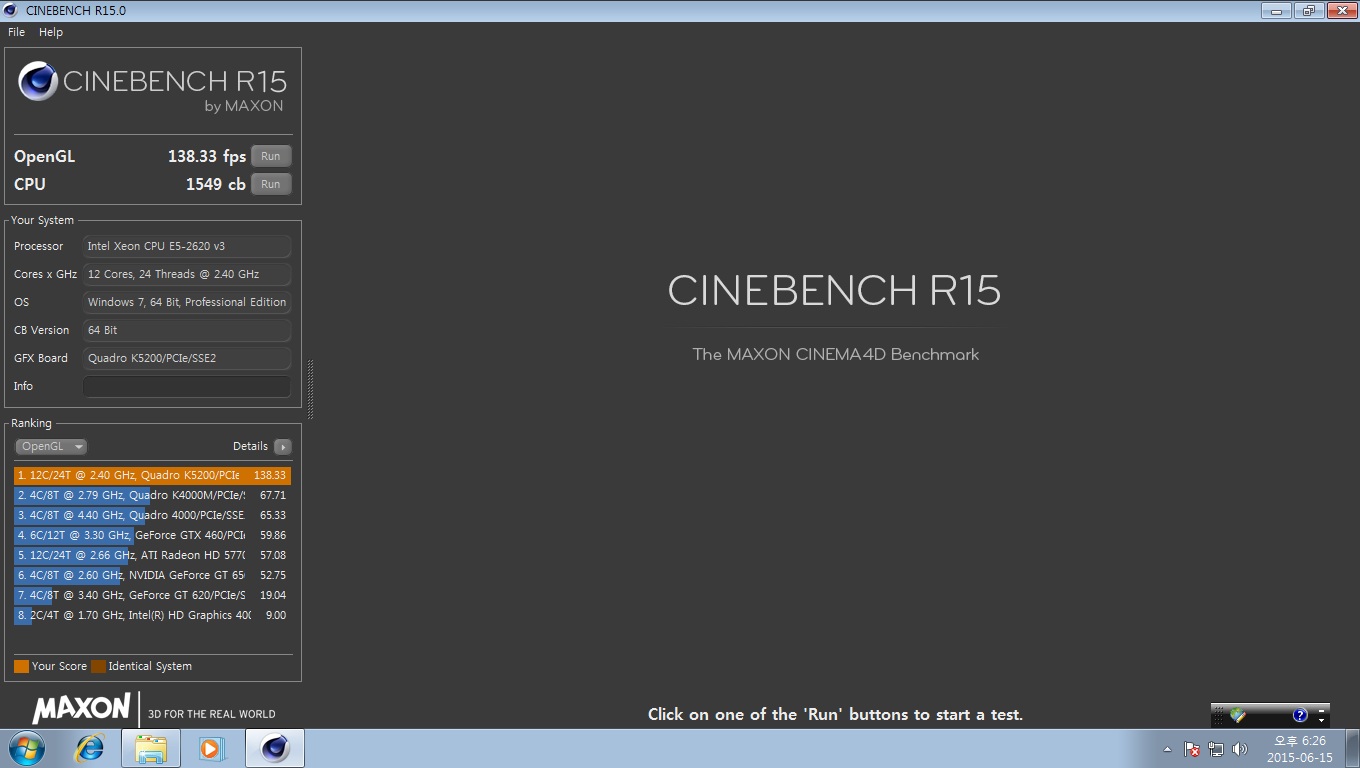Screen dimensions: 1360x768
Task: Show hidden system tray icons
Action: 1167,749
